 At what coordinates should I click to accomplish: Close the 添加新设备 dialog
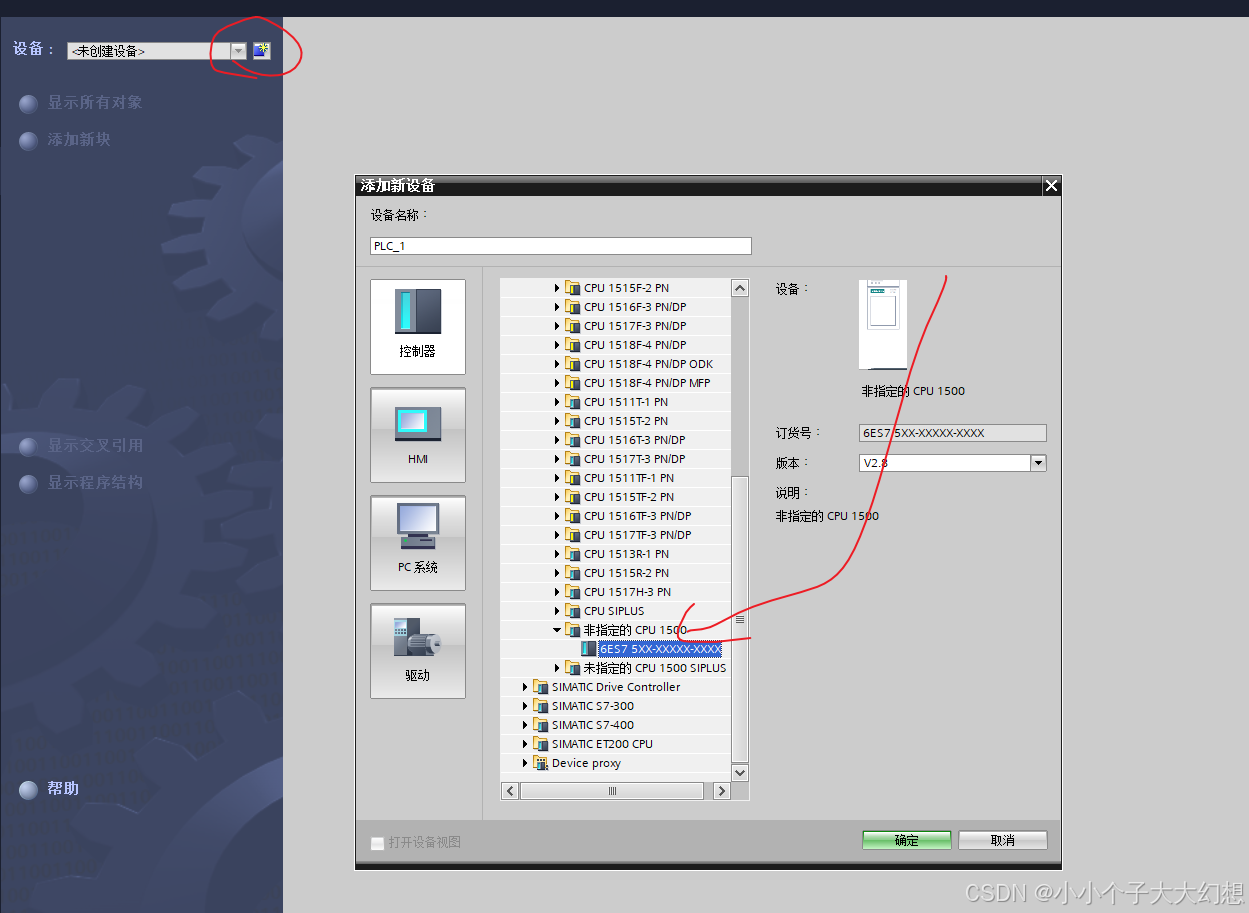(1051, 186)
